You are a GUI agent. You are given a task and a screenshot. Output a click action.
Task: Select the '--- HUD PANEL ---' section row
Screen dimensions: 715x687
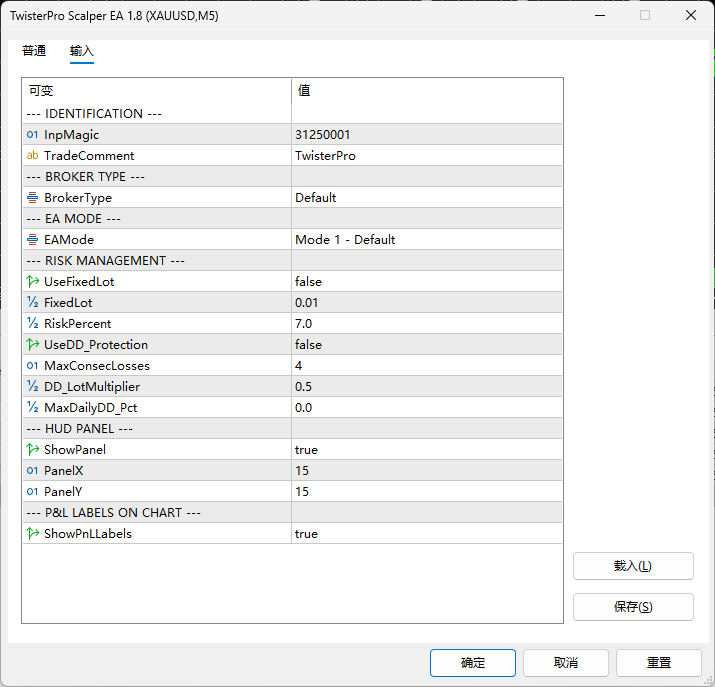click(x=292, y=429)
